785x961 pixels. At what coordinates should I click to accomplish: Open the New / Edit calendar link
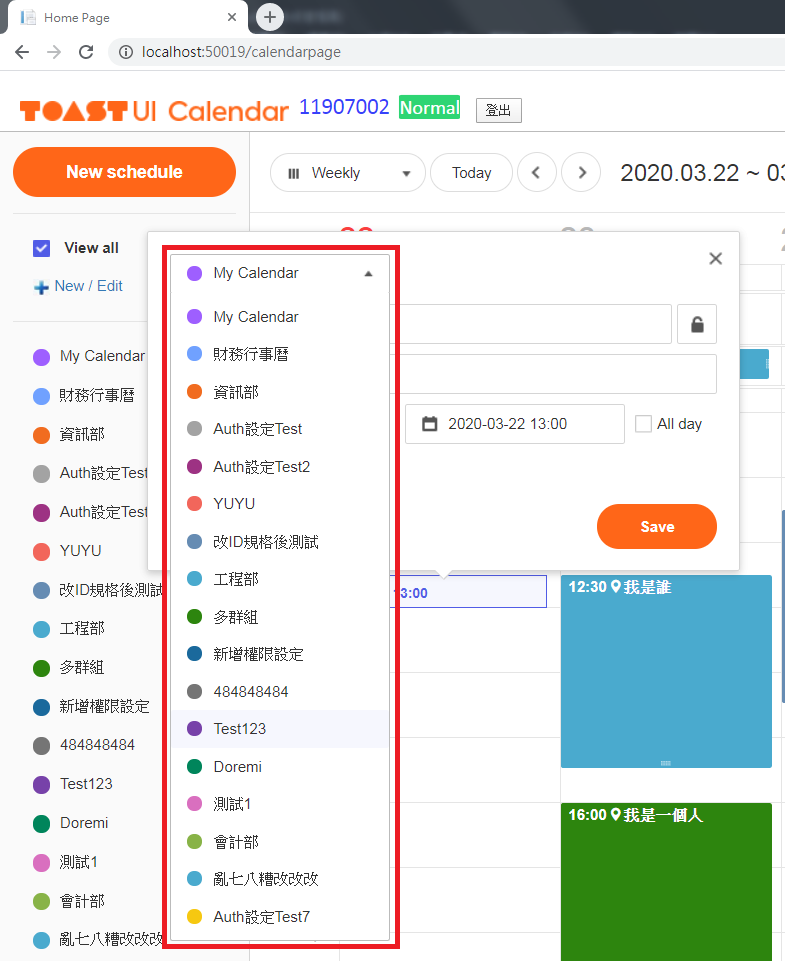(x=88, y=286)
